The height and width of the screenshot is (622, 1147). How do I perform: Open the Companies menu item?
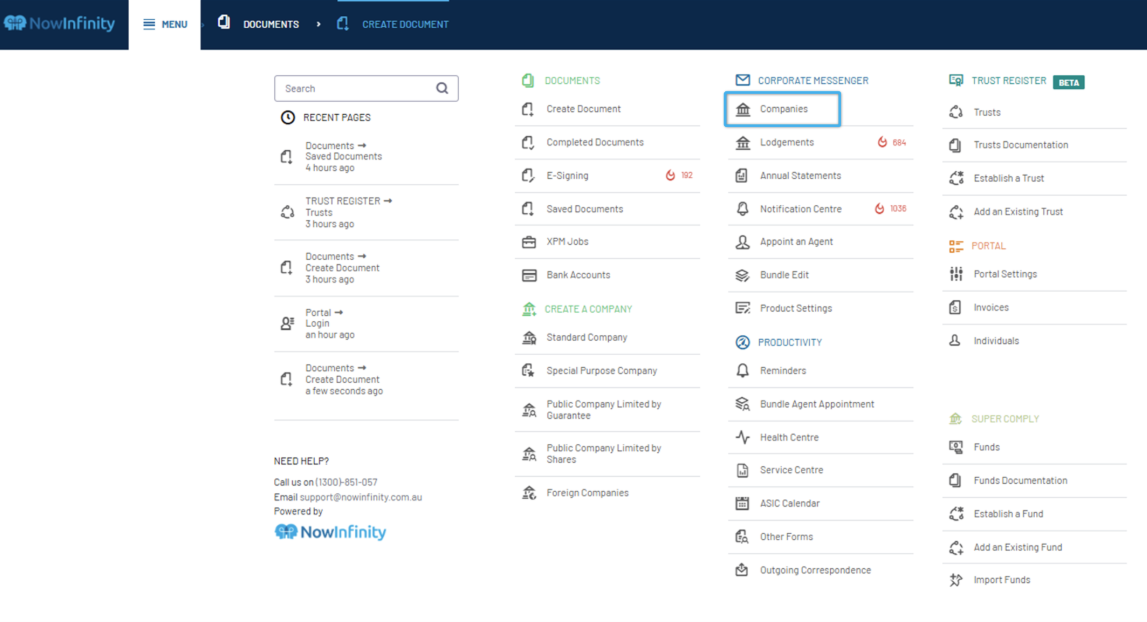click(x=783, y=109)
